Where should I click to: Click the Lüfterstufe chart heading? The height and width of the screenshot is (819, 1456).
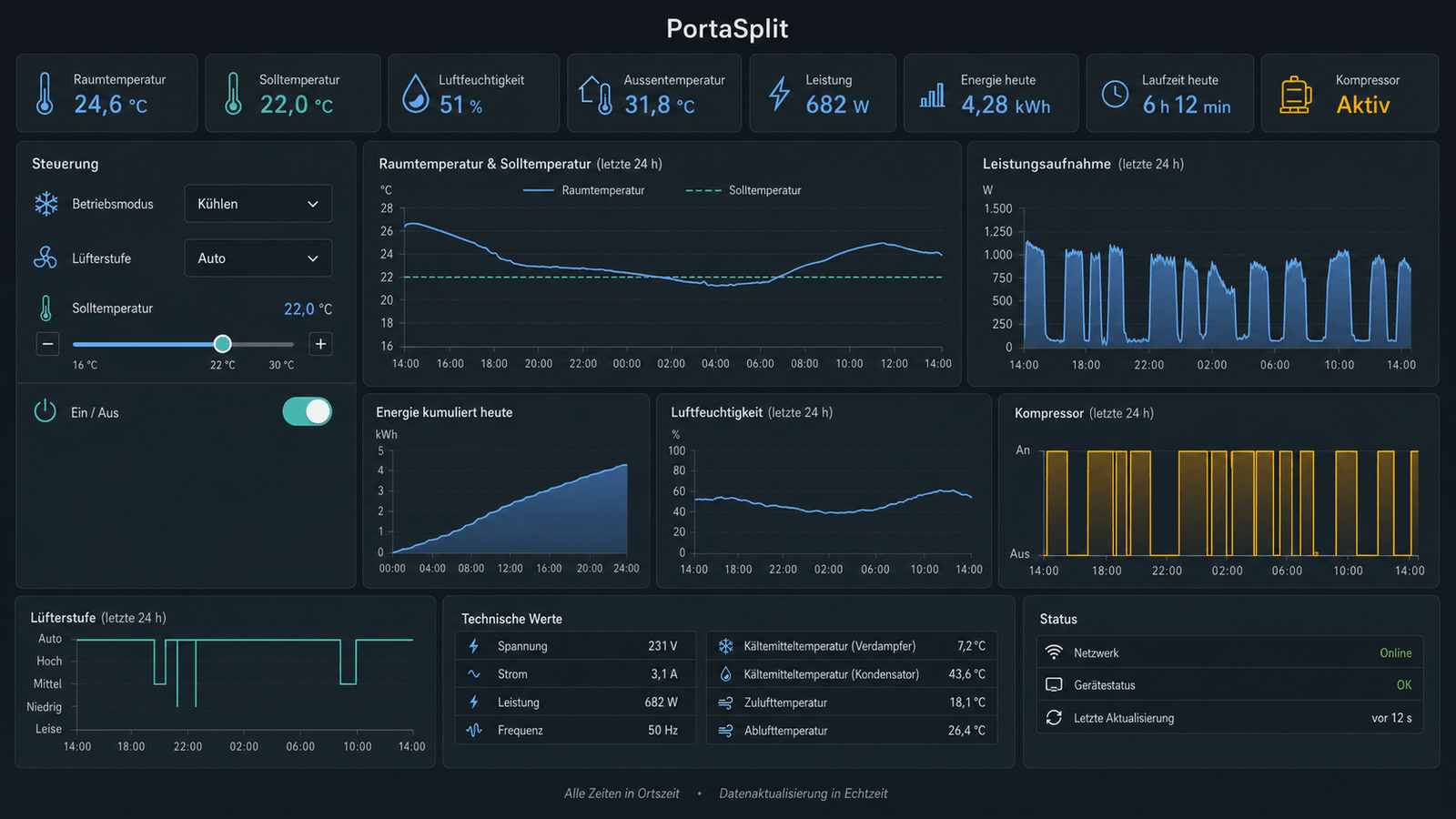[63, 618]
